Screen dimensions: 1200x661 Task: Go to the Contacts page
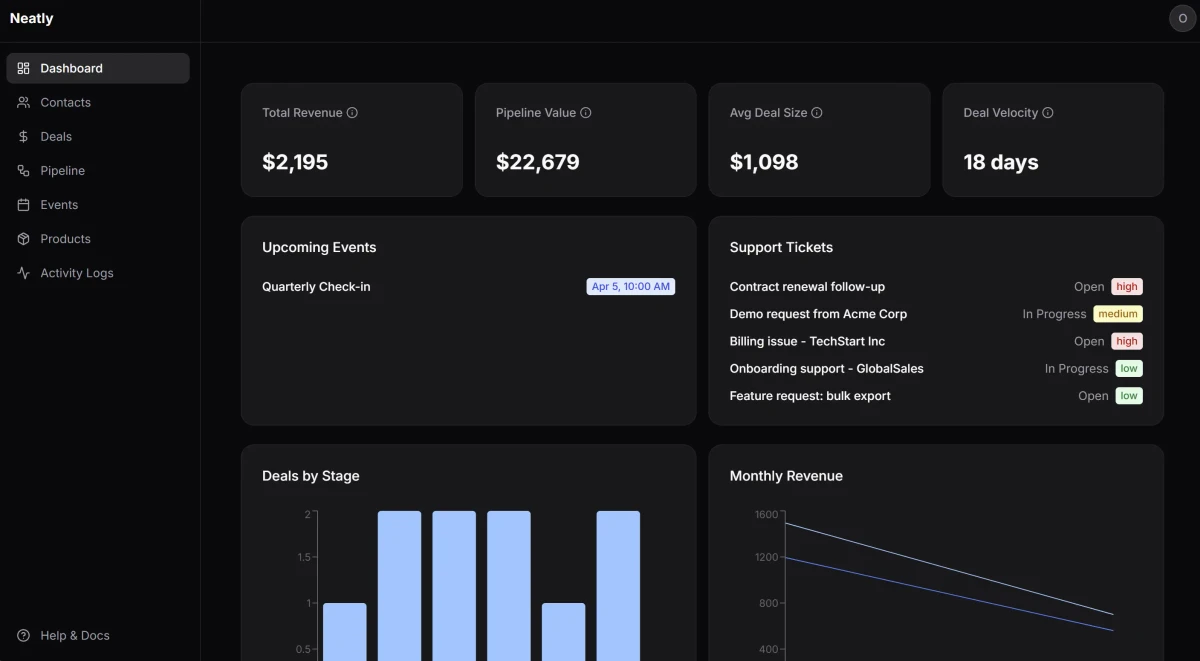click(98, 102)
